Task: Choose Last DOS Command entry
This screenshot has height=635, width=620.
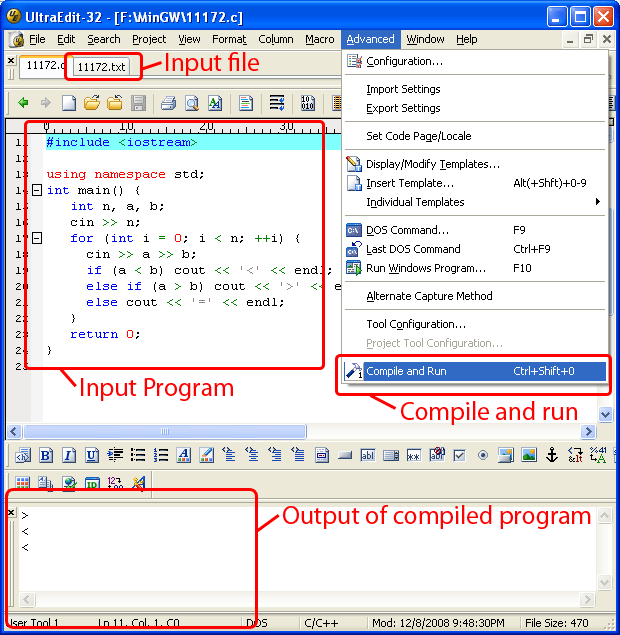Action: (475, 249)
